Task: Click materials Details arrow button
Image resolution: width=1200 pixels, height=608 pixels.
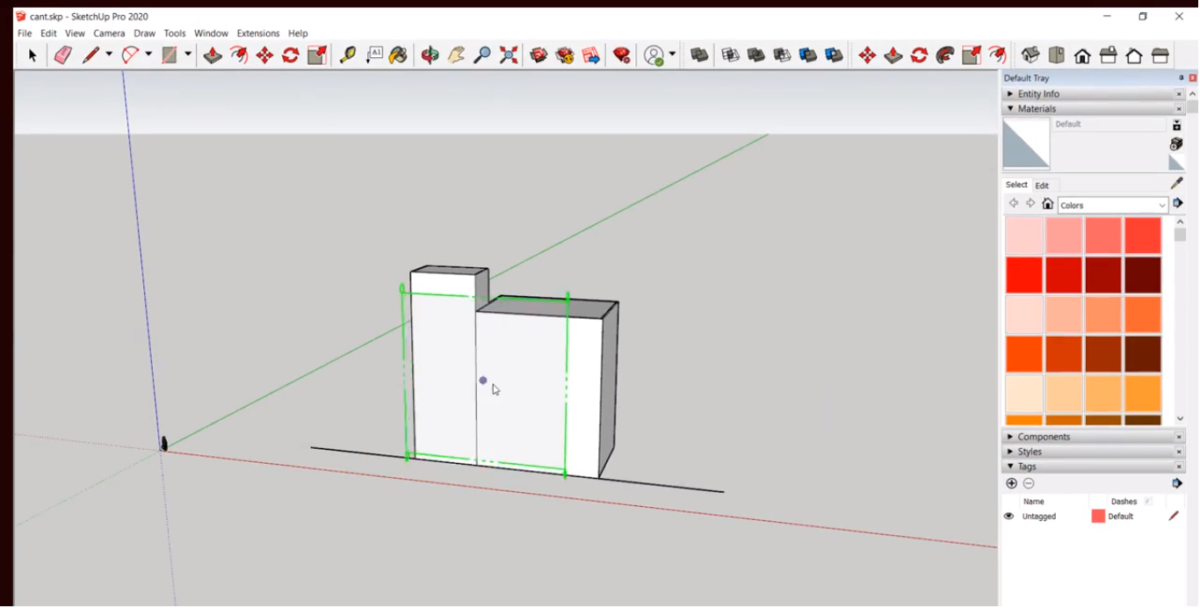Action: coord(1177,204)
